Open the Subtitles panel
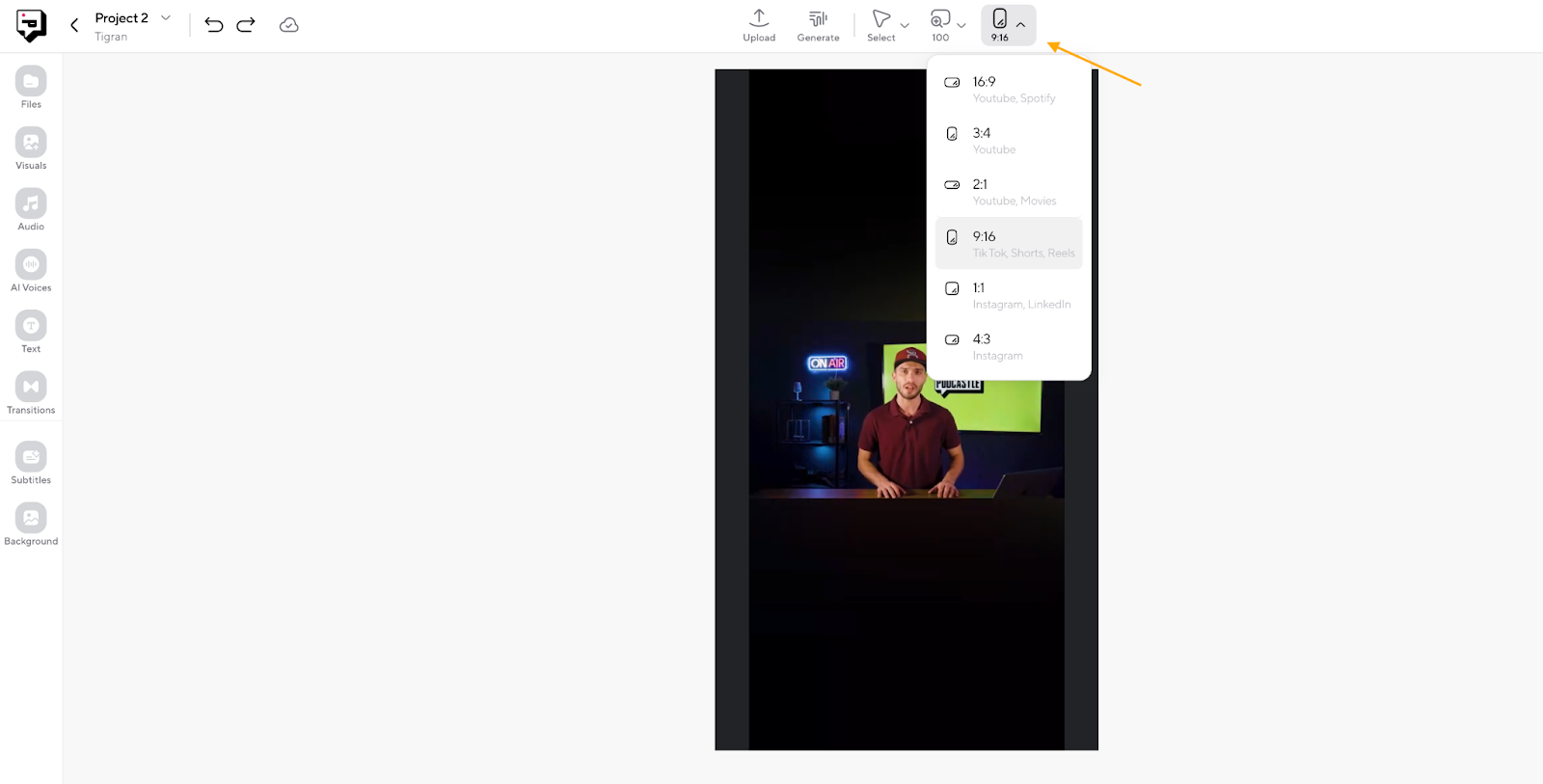1543x784 pixels. (x=31, y=463)
